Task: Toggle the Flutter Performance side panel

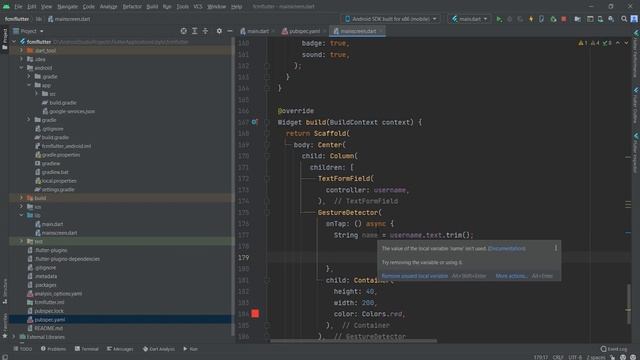Action: (x=636, y=53)
